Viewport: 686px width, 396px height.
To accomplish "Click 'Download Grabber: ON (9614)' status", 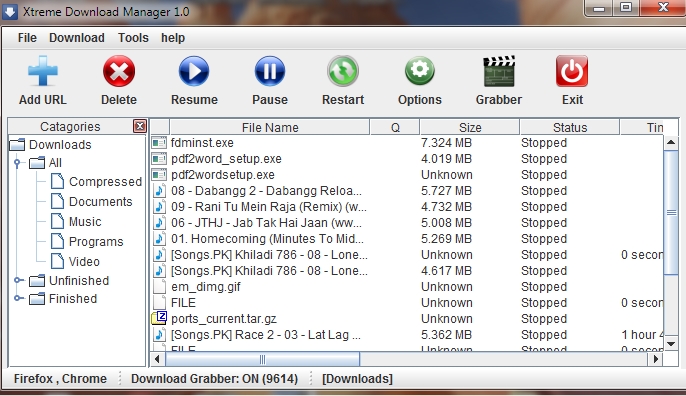I will 214,378.
